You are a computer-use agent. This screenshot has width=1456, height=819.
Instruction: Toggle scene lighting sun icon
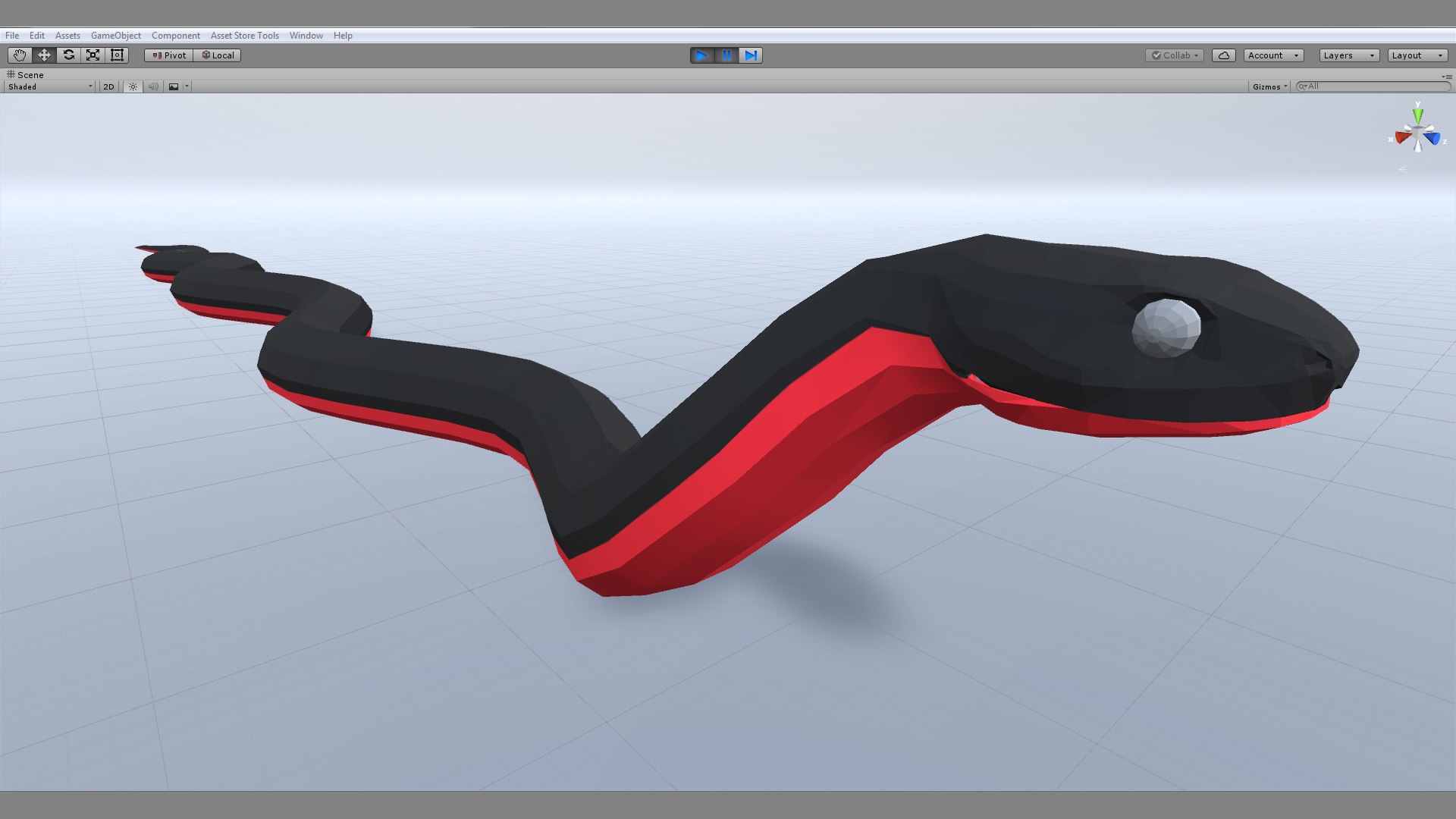(133, 86)
